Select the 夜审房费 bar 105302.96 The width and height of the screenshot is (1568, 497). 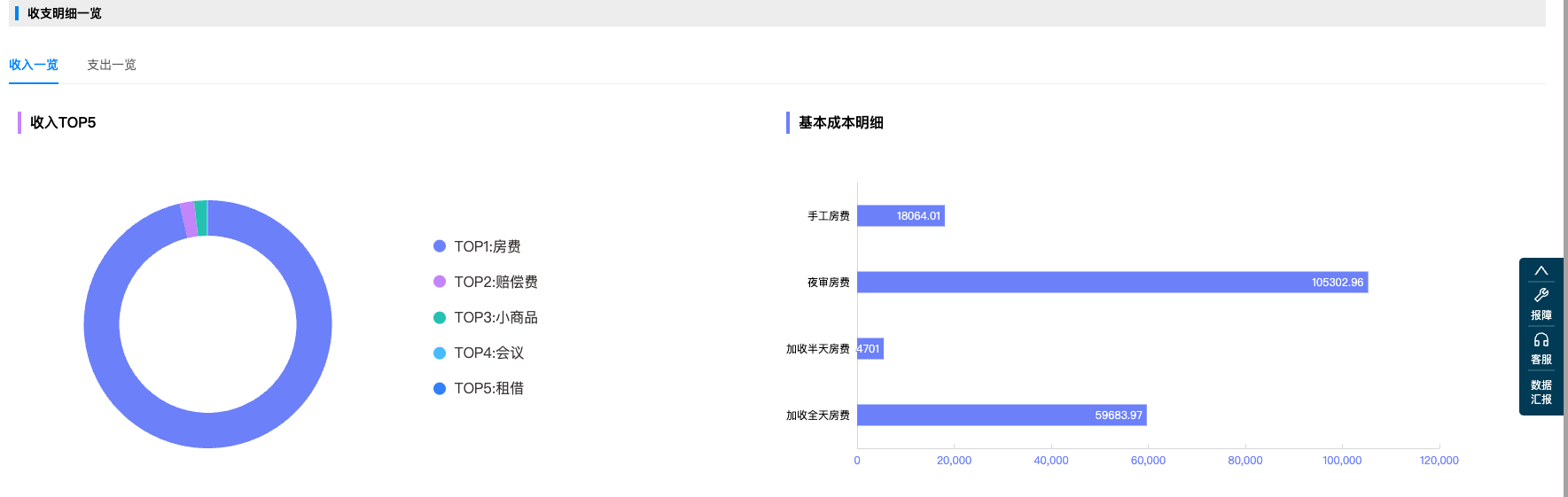pos(1112,283)
